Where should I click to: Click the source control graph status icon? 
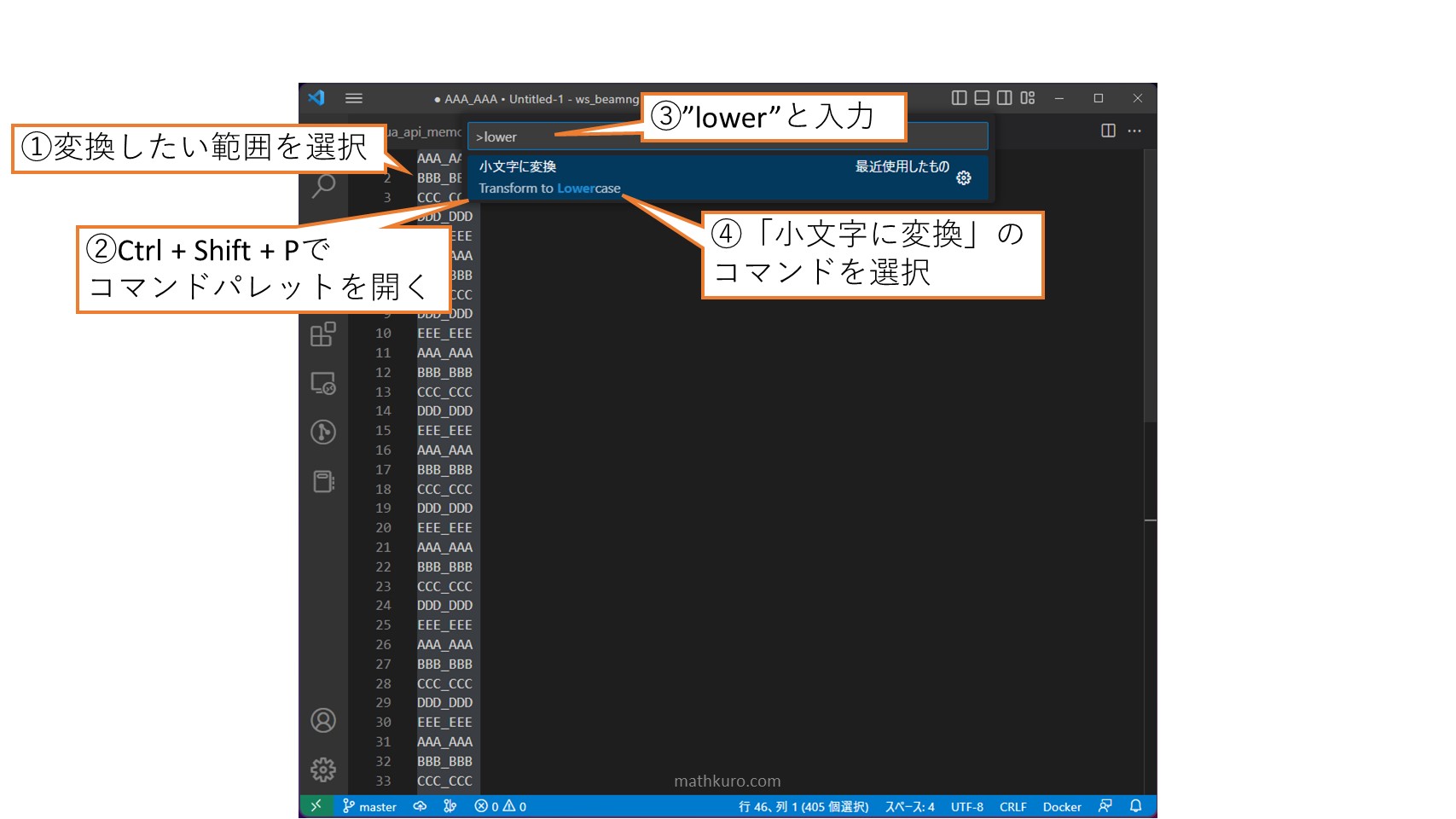pos(450,806)
